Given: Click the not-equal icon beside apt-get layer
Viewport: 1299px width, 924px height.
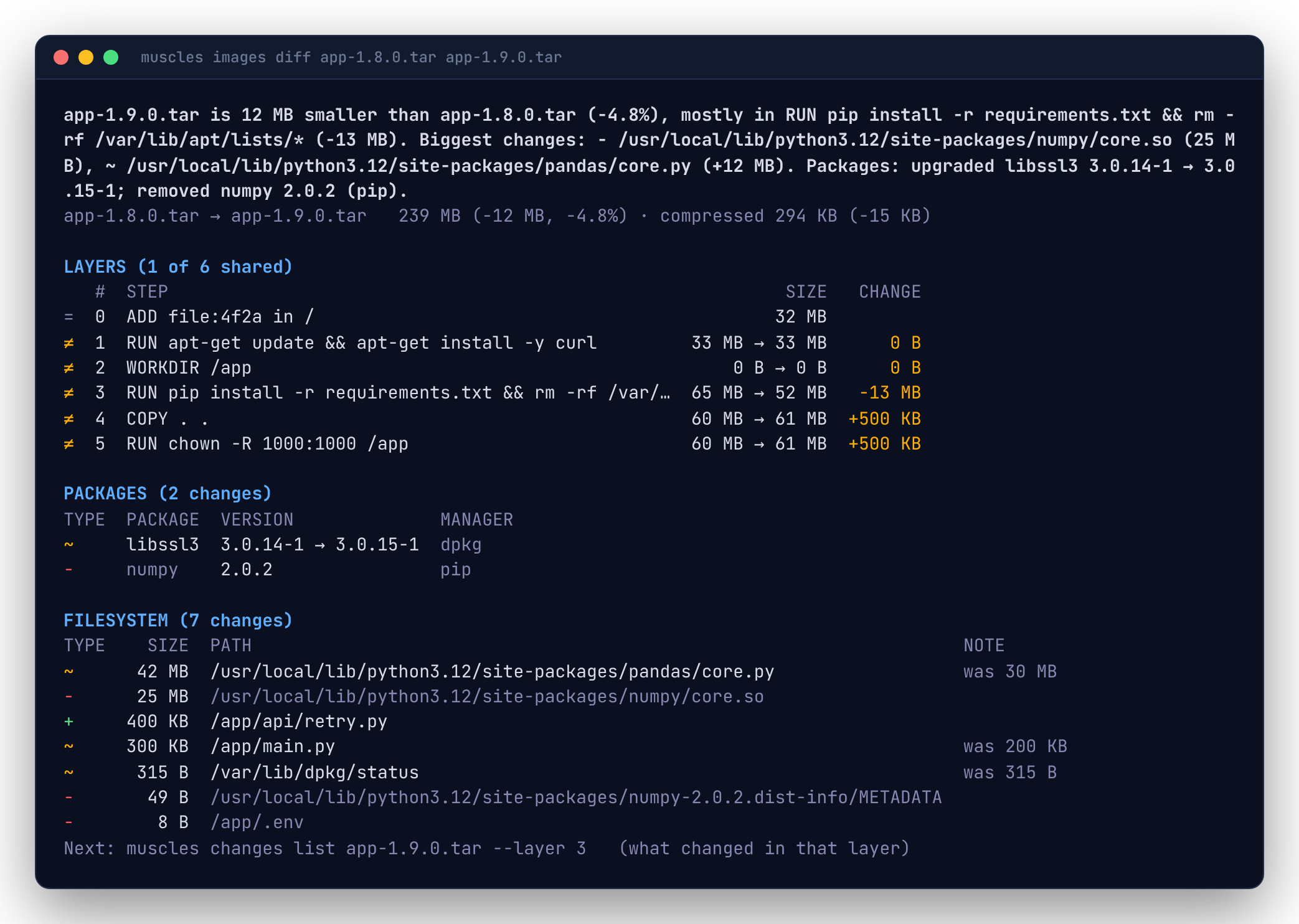Looking at the screenshot, I should [x=68, y=343].
